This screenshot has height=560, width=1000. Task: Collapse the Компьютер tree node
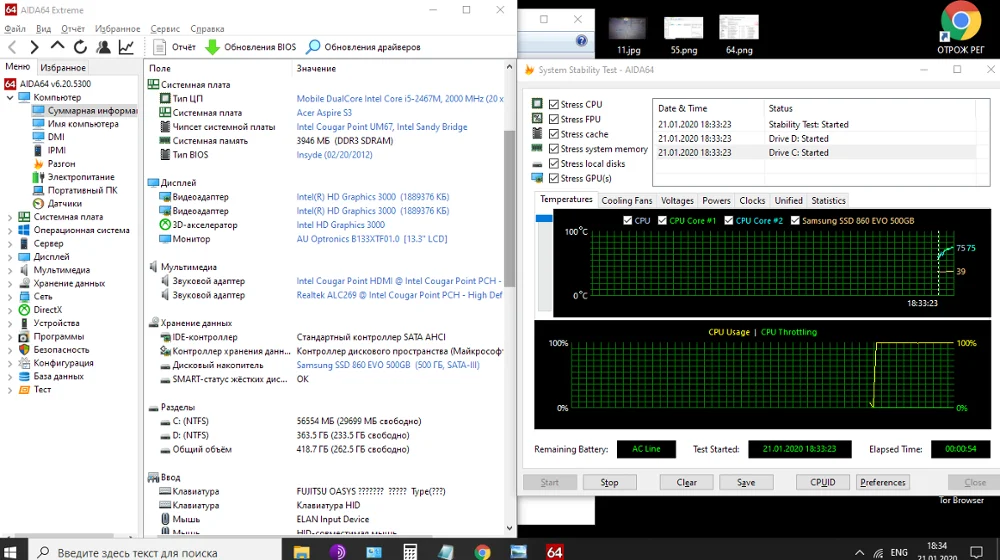[10, 98]
